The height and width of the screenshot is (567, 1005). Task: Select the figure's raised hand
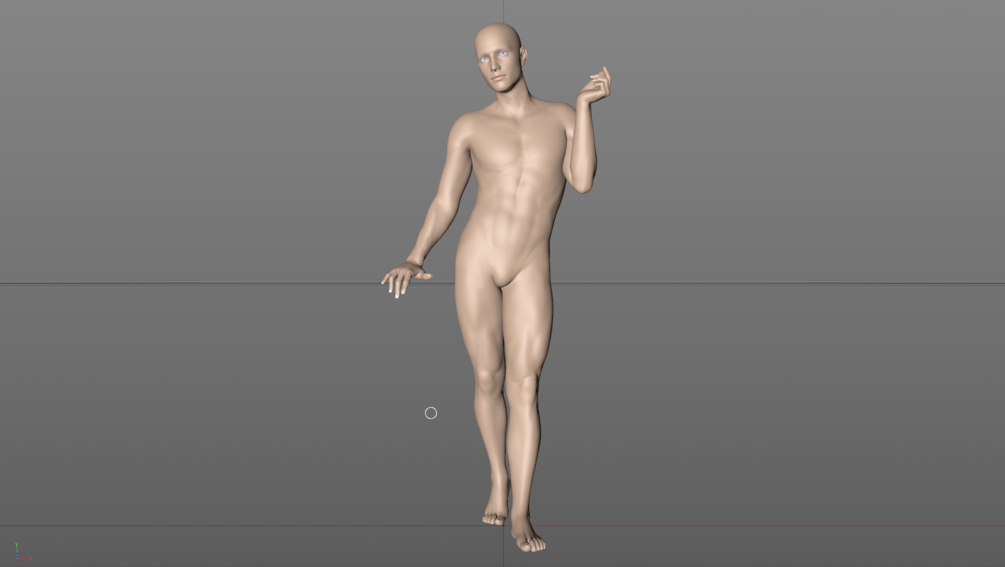click(x=595, y=86)
